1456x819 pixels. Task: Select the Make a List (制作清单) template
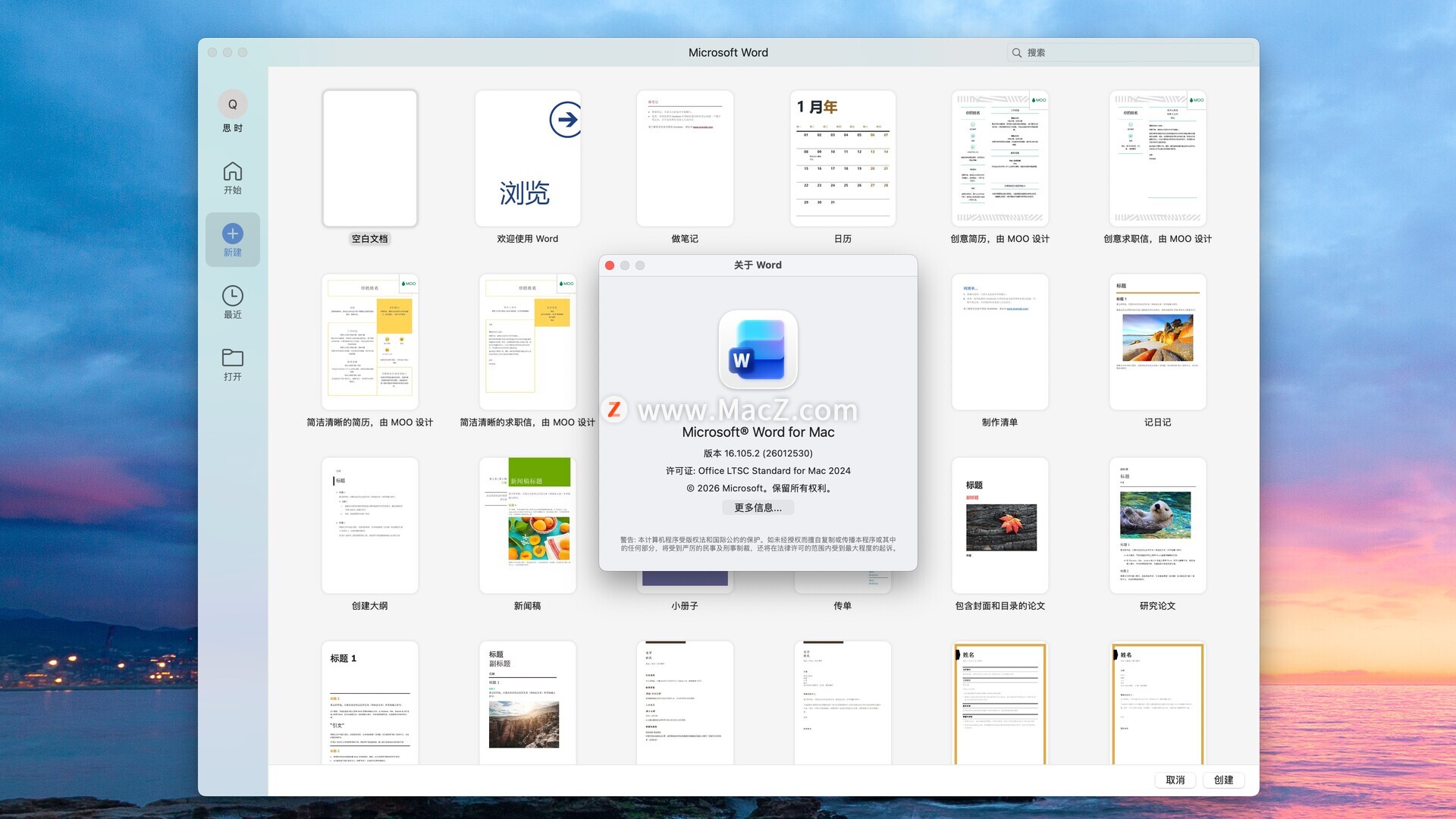click(x=999, y=342)
